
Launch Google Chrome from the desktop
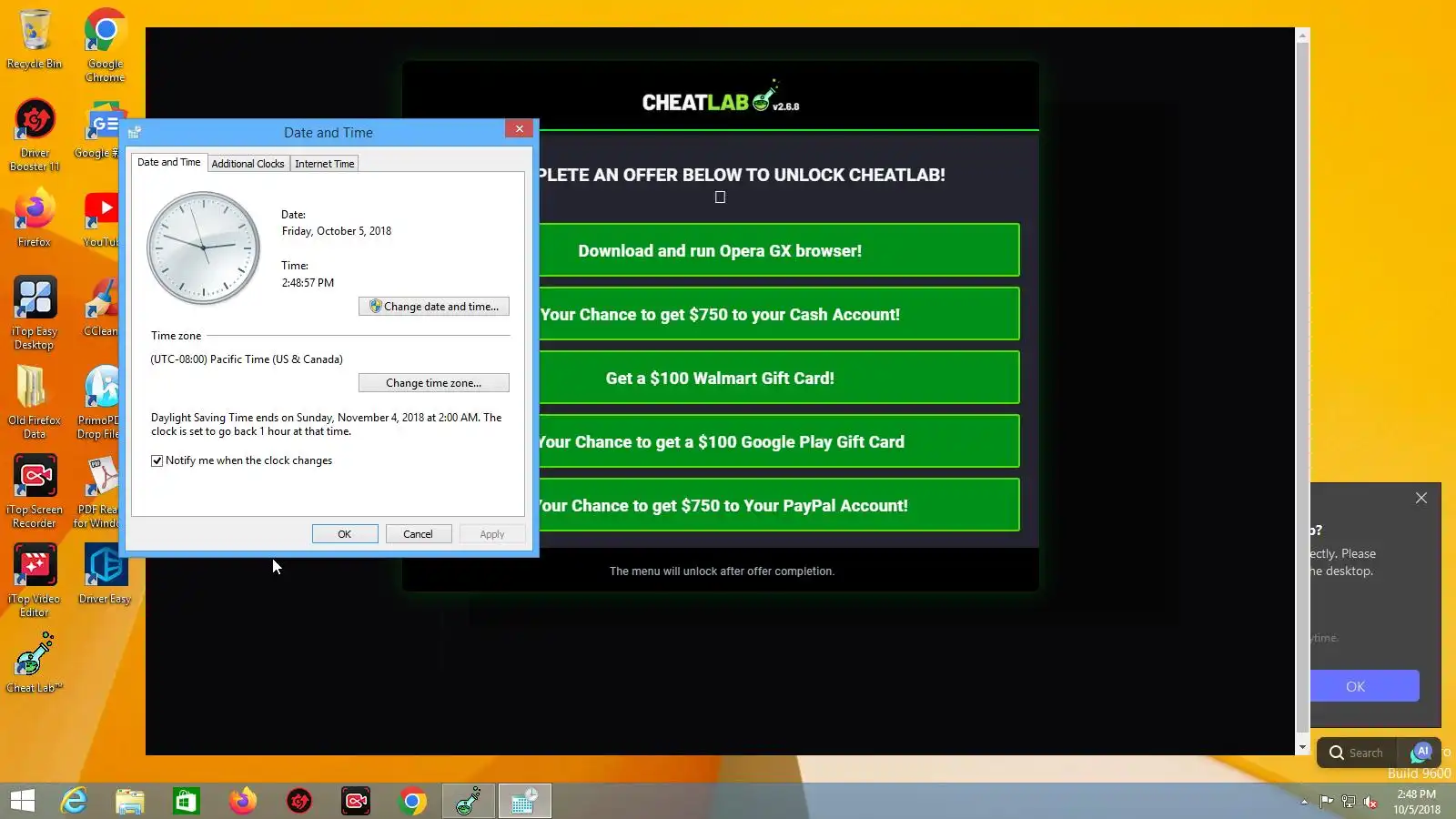pyautogui.click(x=106, y=45)
